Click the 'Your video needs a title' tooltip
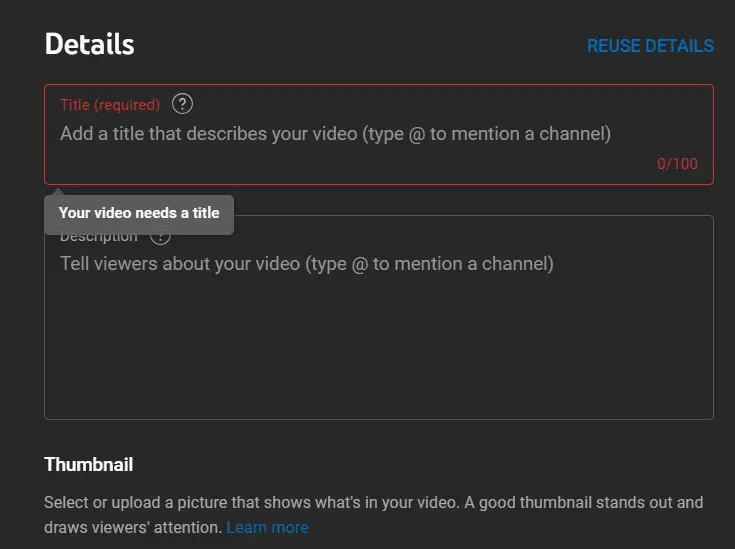Screen dimensions: 735x549 (x=139, y=213)
